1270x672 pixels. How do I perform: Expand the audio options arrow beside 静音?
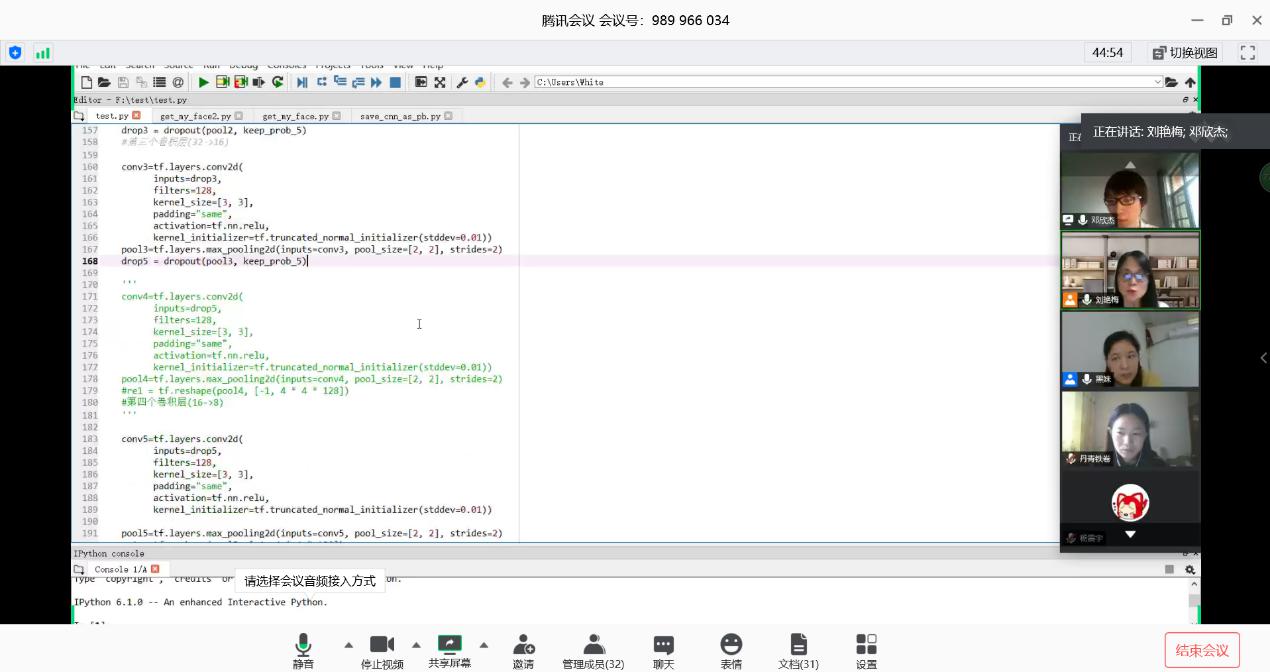click(349, 645)
